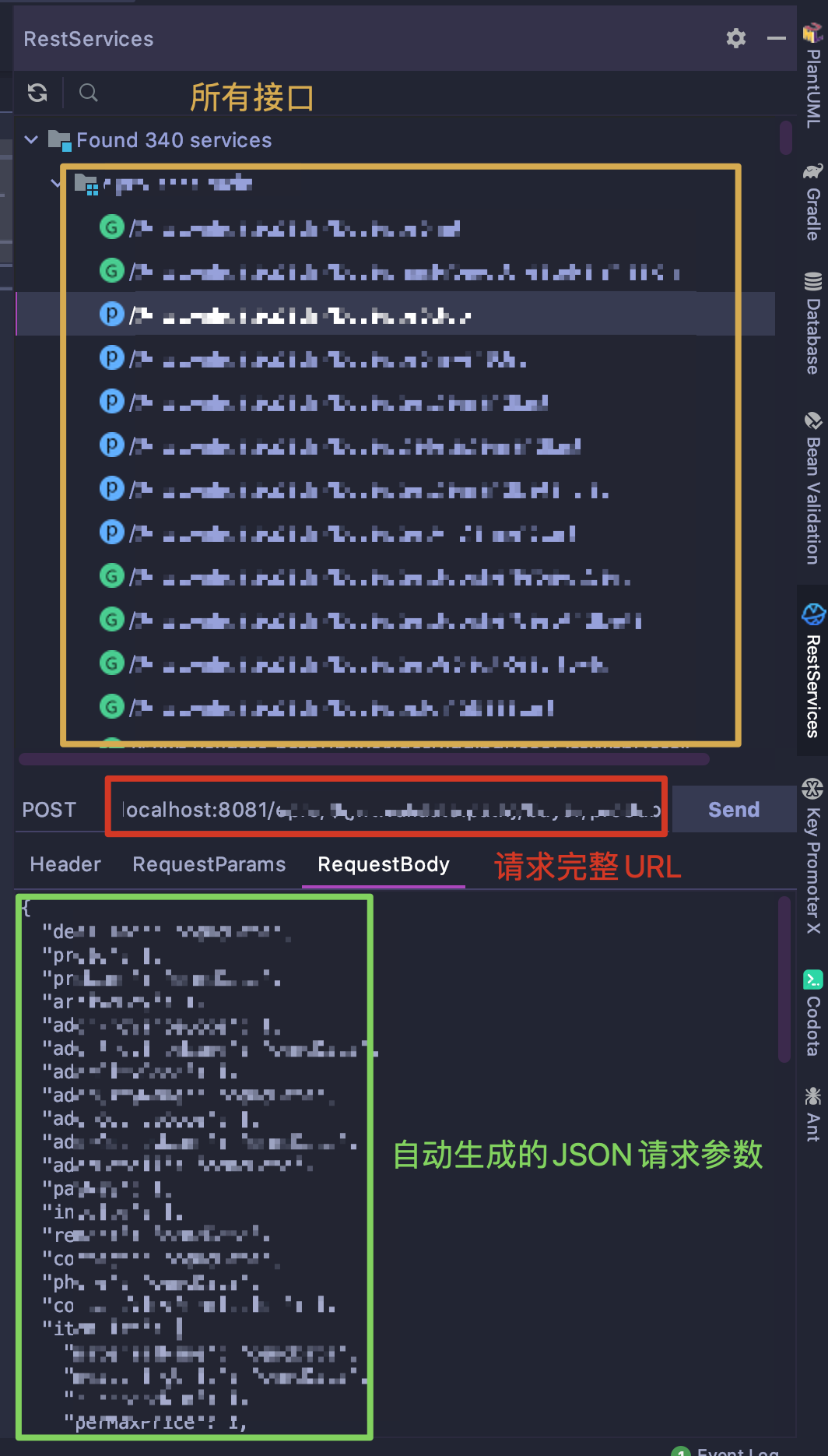The width and height of the screenshot is (828, 1456).
Task: Switch to the RequestBody tab
Action: tap(384, 864)
